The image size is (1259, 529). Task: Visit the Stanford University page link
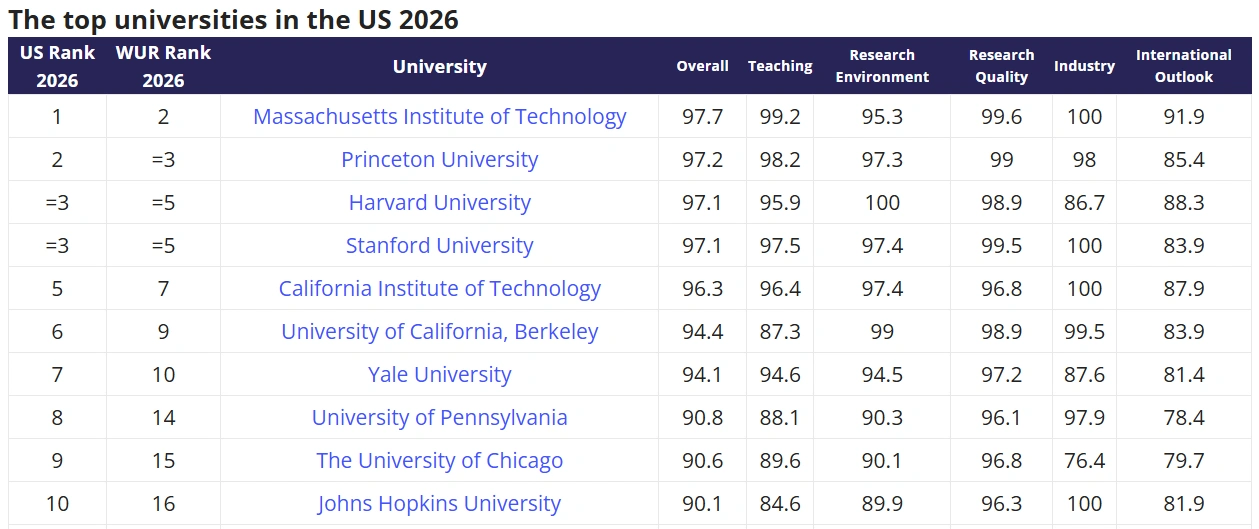coord(439,246)
